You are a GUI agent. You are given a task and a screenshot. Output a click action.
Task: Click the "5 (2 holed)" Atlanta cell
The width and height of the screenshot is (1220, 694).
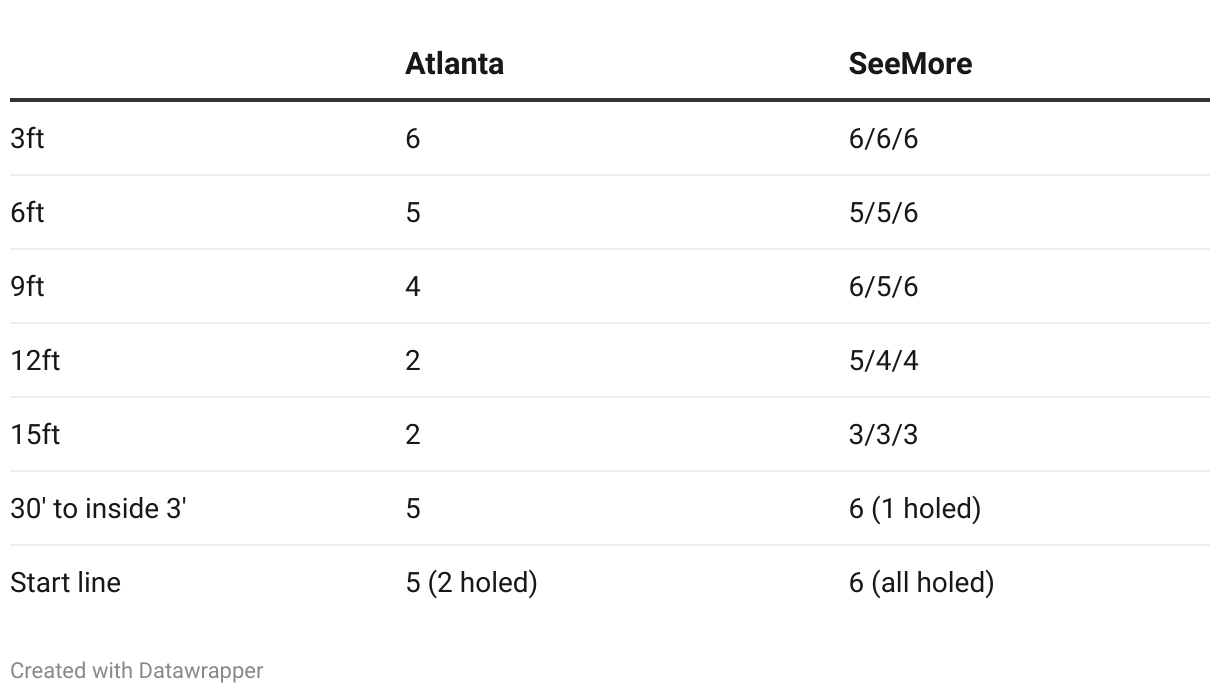tap(471, 582)
